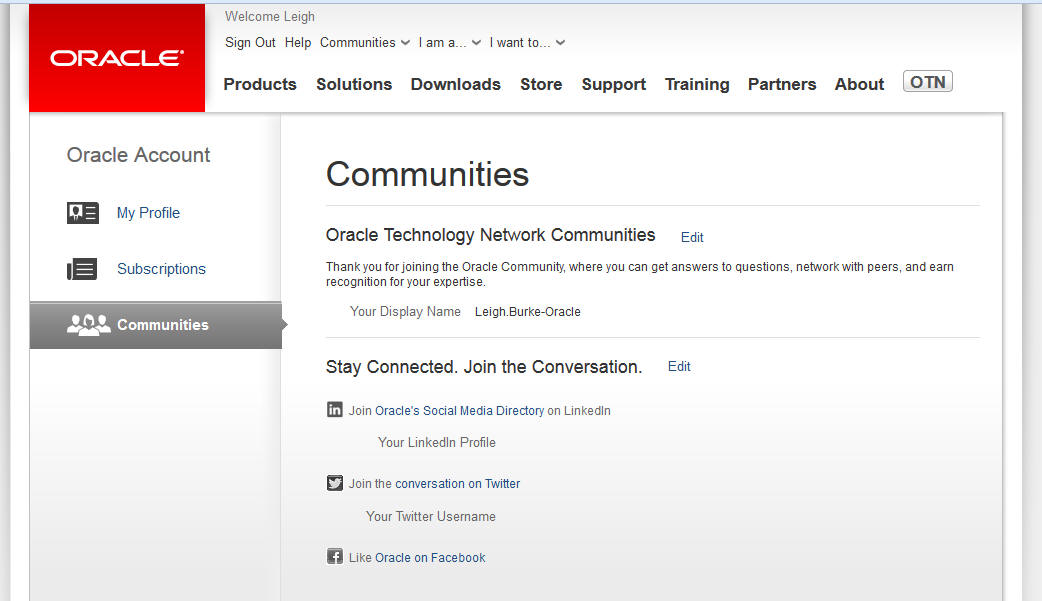Image resolution: width=1042 pixels, height=601 pixels.
Task: Sign out of the Oracle account
Action: pos(250,43)
